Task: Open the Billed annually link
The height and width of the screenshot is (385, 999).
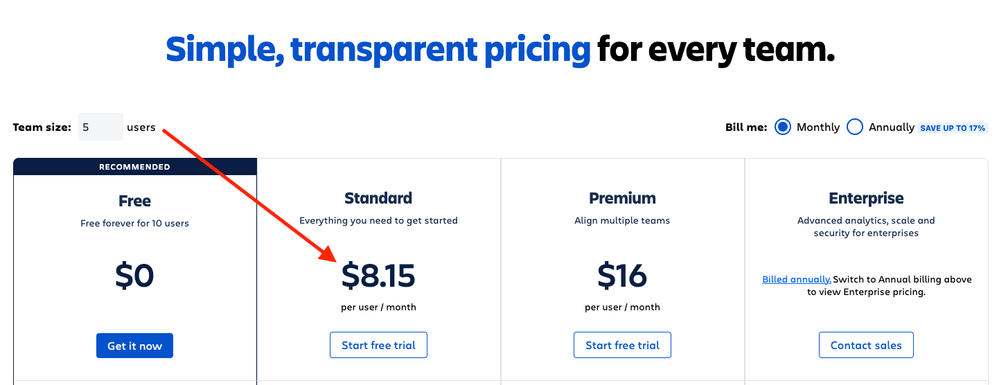Action: (796, 279)
